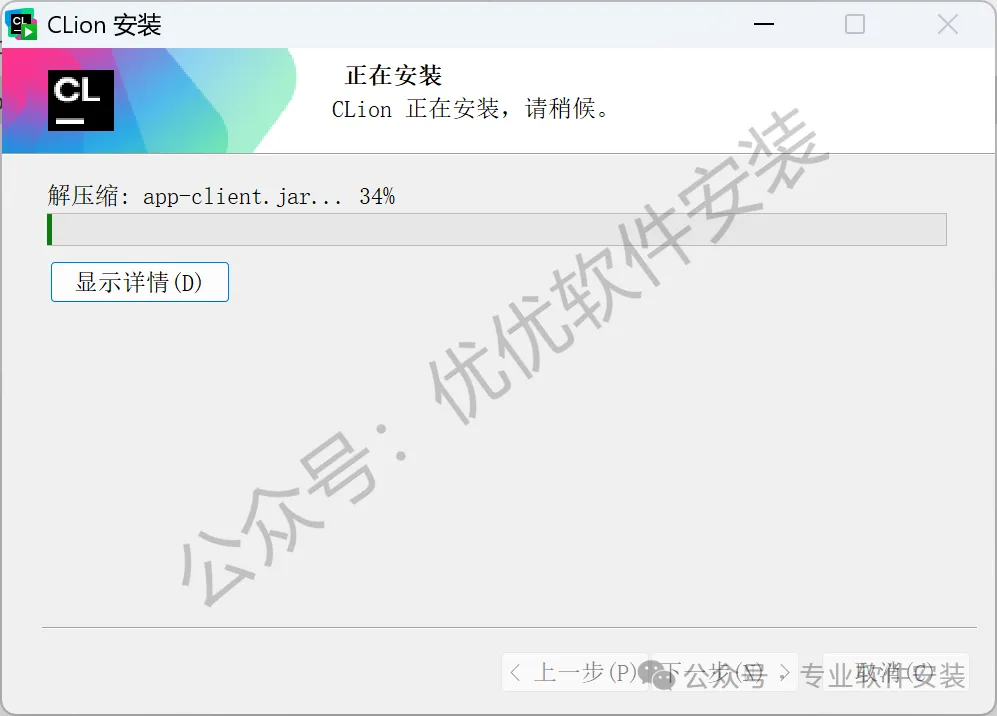Image resolution: width=997 pixels, height=716 pixels.
Task: Click the 'CLion 安装' window title text
Action: click(104, 25)
